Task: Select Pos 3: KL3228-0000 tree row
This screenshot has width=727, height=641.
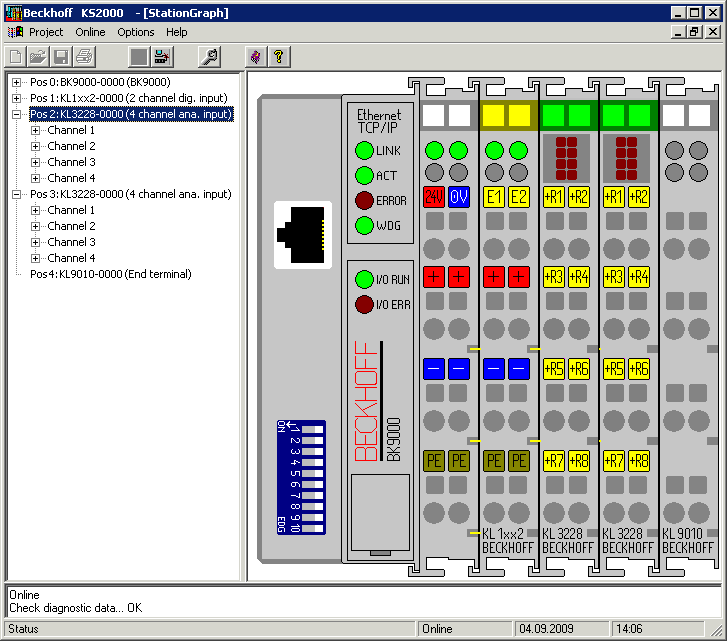Action: [x=131, y=194]
